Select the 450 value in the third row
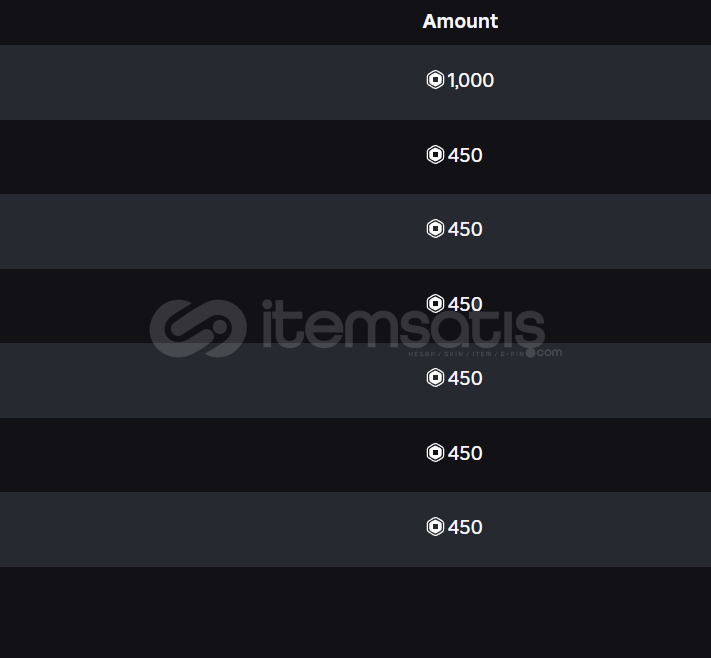711x658 pixels. click(465, 229)
